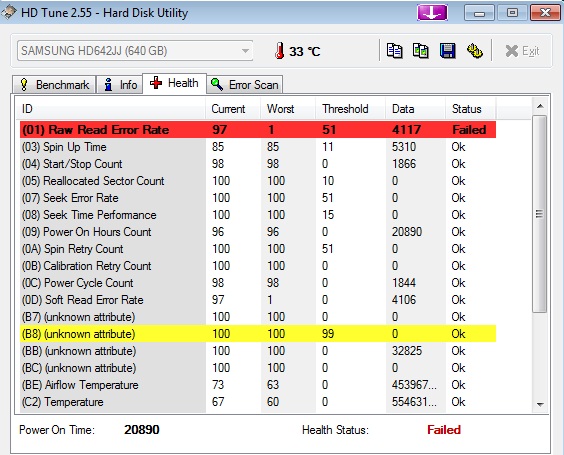
Task: Click the HD Tune app icon in title bar
Action: click(9, 12)
